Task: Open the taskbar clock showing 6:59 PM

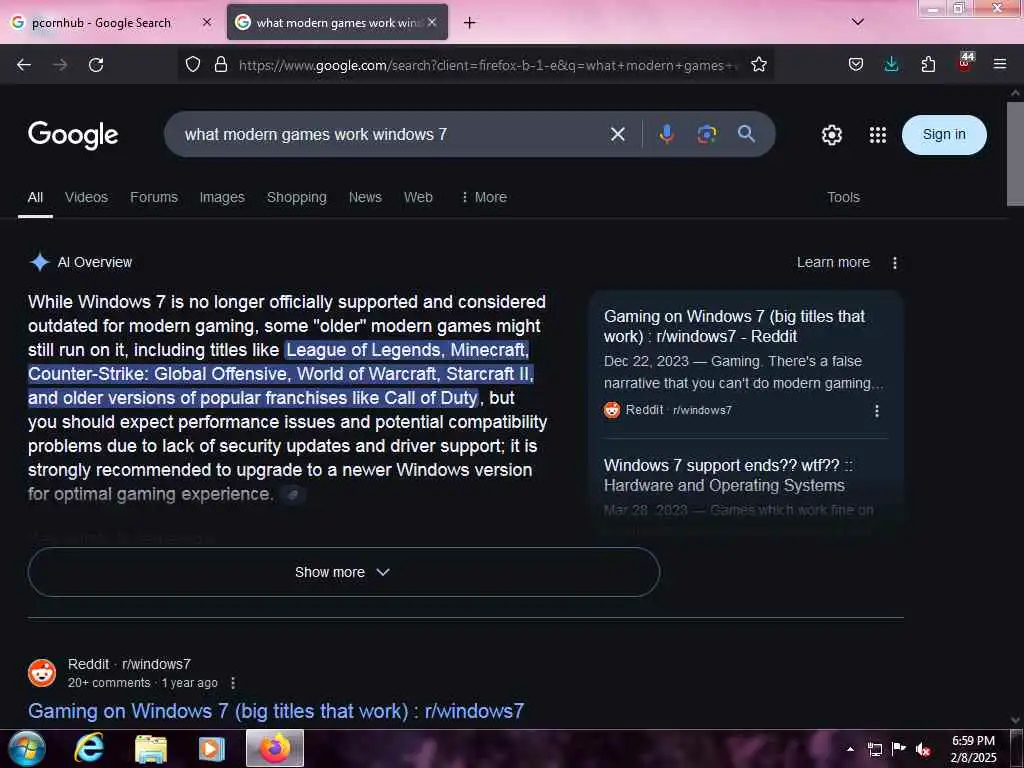Action: 973,749
